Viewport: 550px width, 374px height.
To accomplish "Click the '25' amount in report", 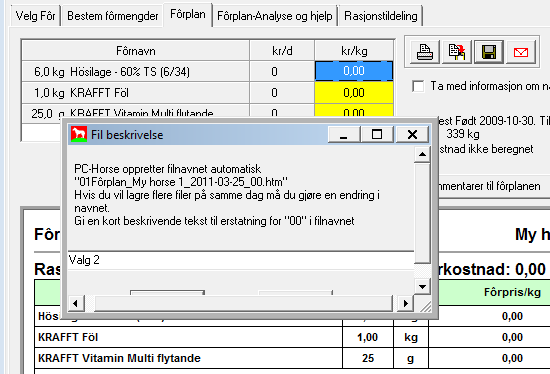I will pos(368,358).
